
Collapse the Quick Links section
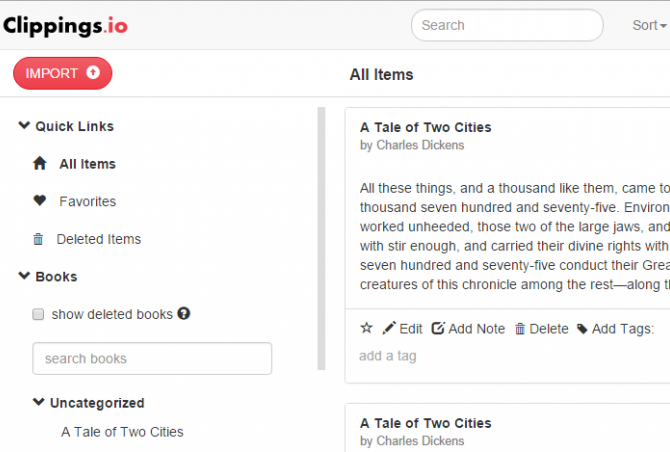[24, 126]
